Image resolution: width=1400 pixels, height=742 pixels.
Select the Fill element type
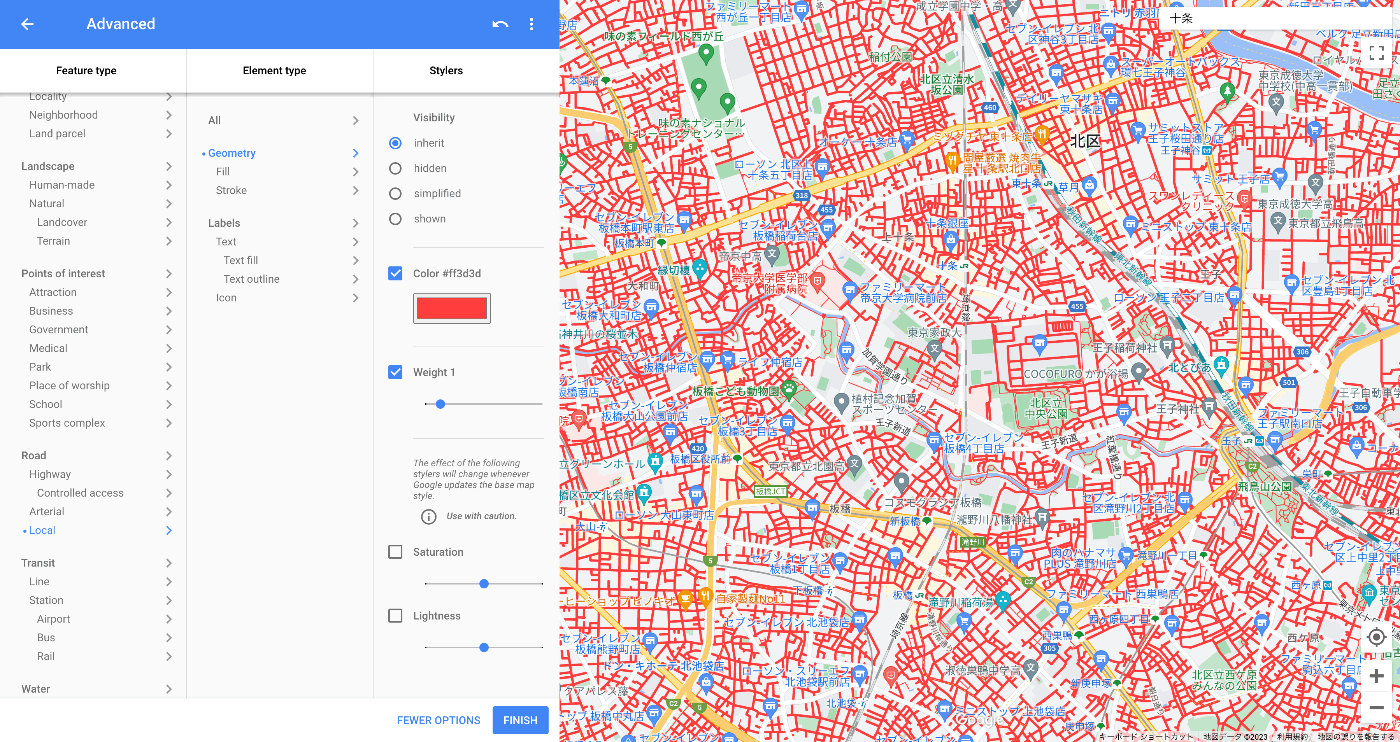click(223, 172)
